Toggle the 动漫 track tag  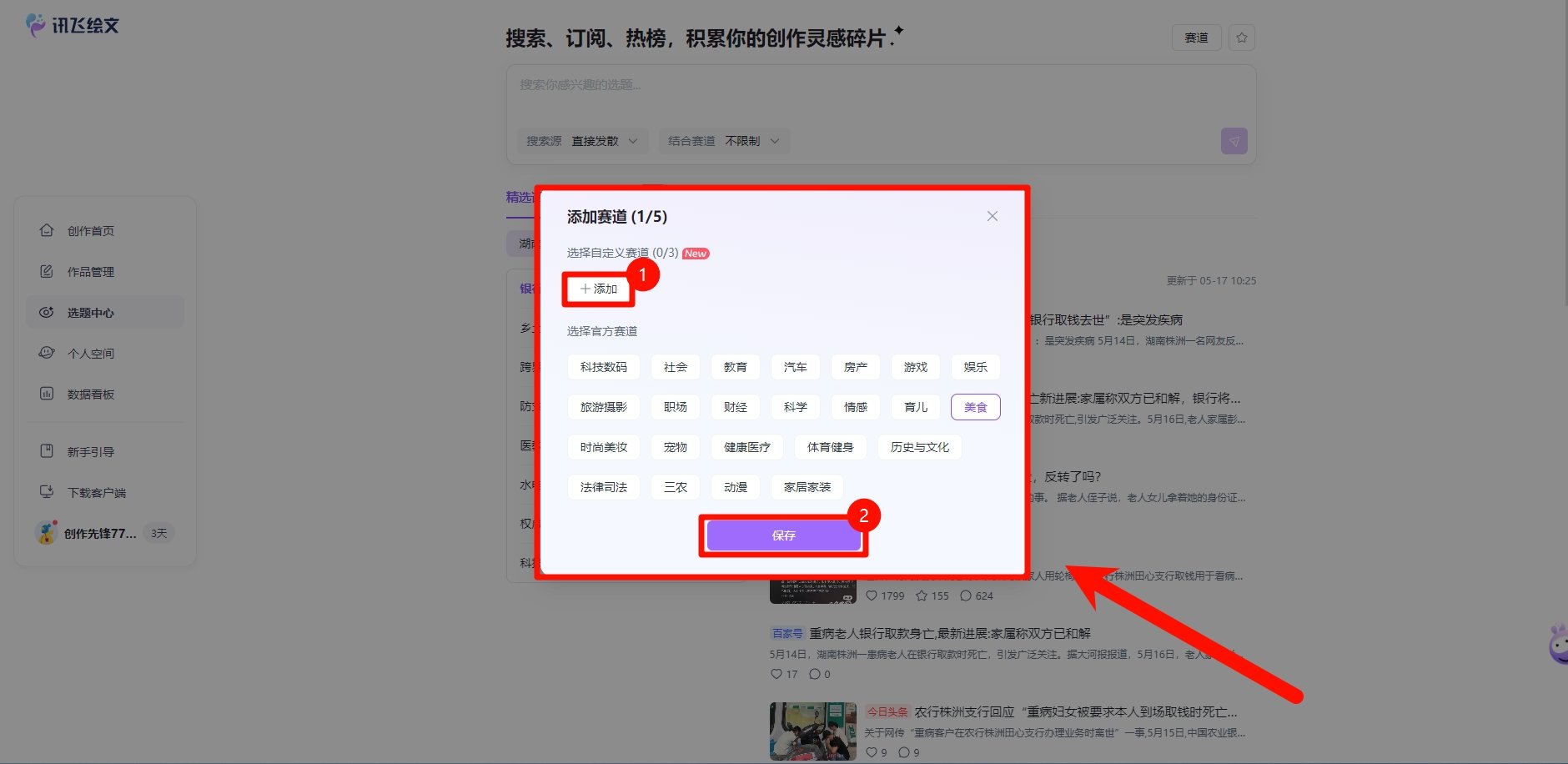point(736,487)
